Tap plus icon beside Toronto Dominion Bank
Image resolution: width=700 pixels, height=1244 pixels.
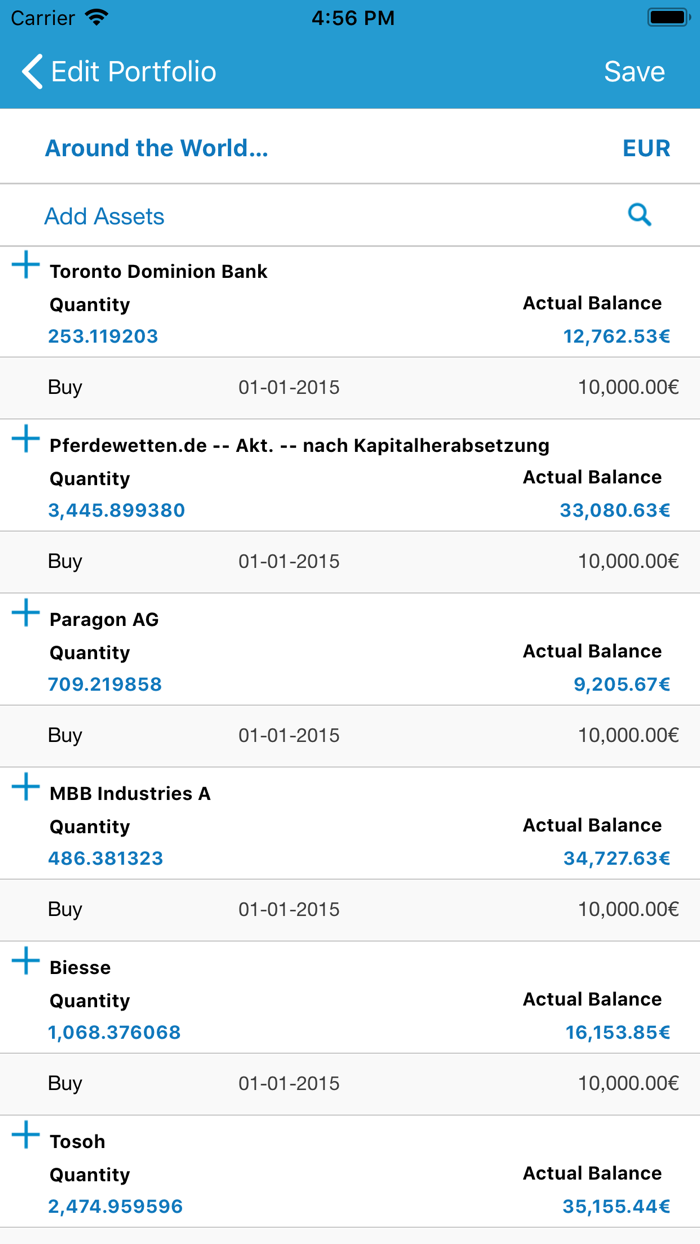tap(26, 266)
